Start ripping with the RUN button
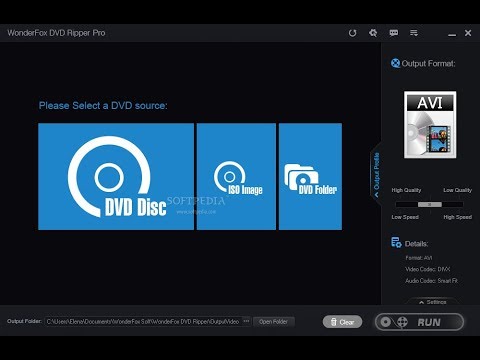This screenshot has height=360, width=480. (419, 322)
